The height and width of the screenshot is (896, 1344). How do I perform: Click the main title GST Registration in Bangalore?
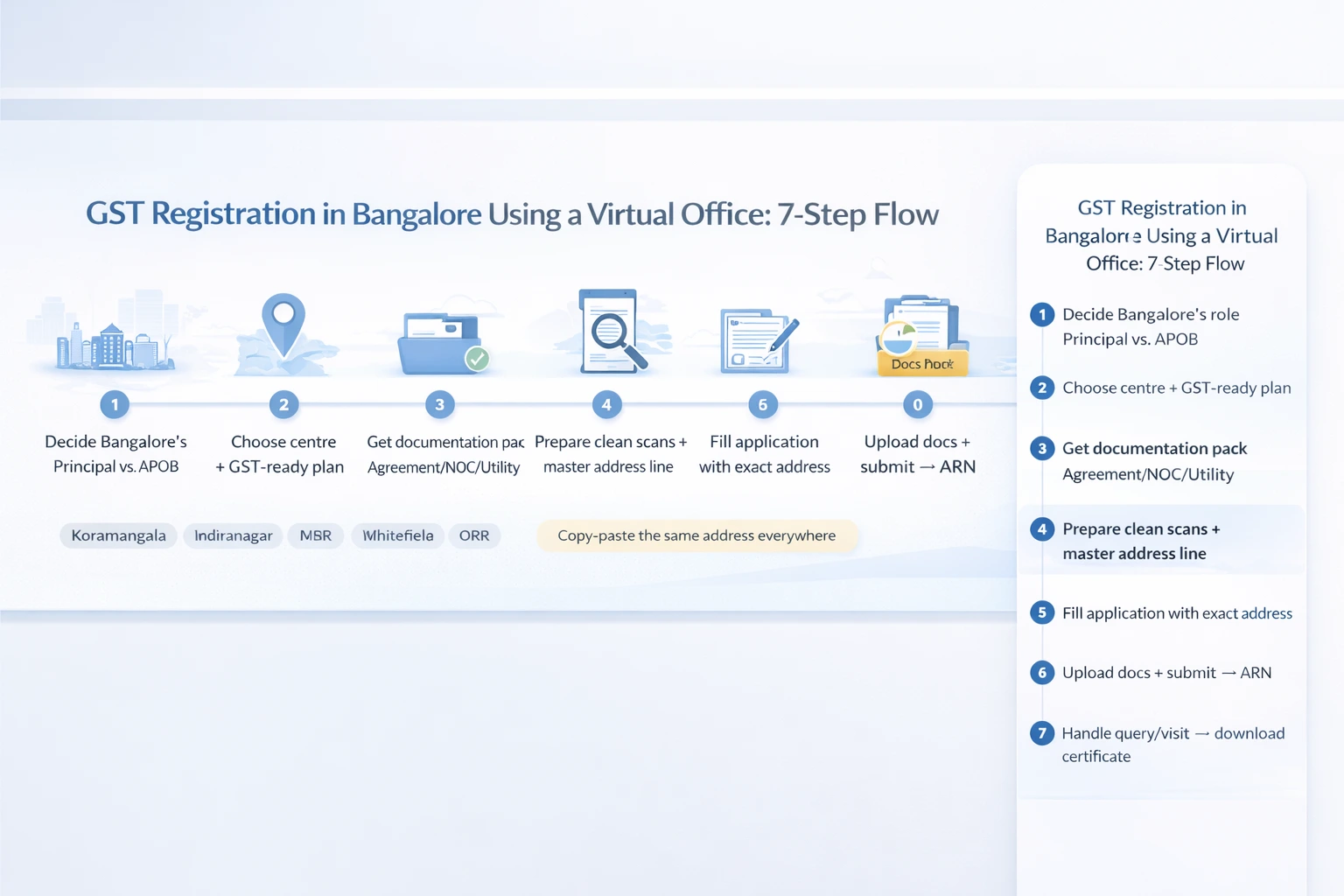pyautogui.click(x=513, y=213)
